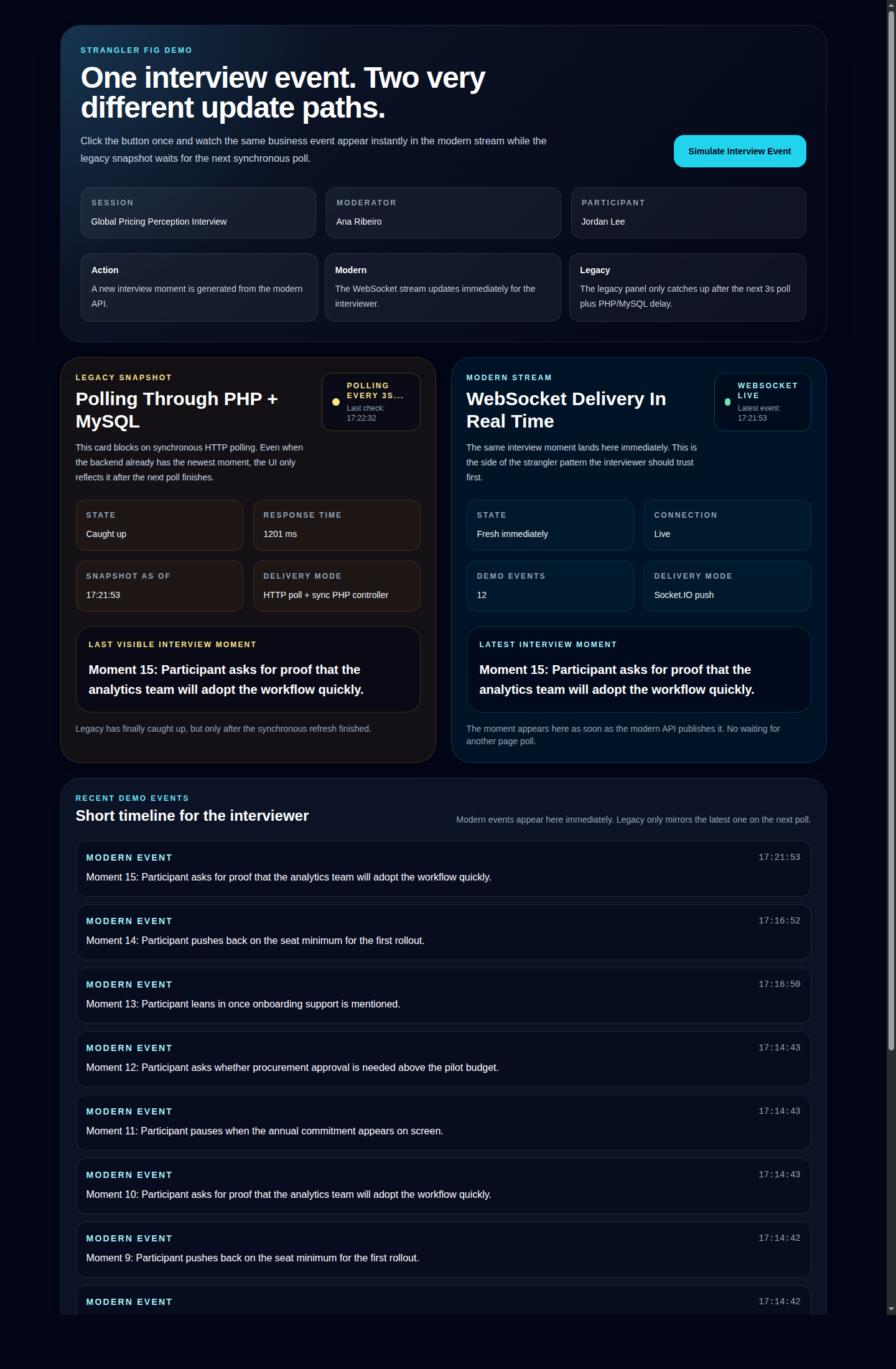
Task: Select timeline row 'Moment 14: Participant pushes back'
Action: pyautogui.click(x=444, y=932)
